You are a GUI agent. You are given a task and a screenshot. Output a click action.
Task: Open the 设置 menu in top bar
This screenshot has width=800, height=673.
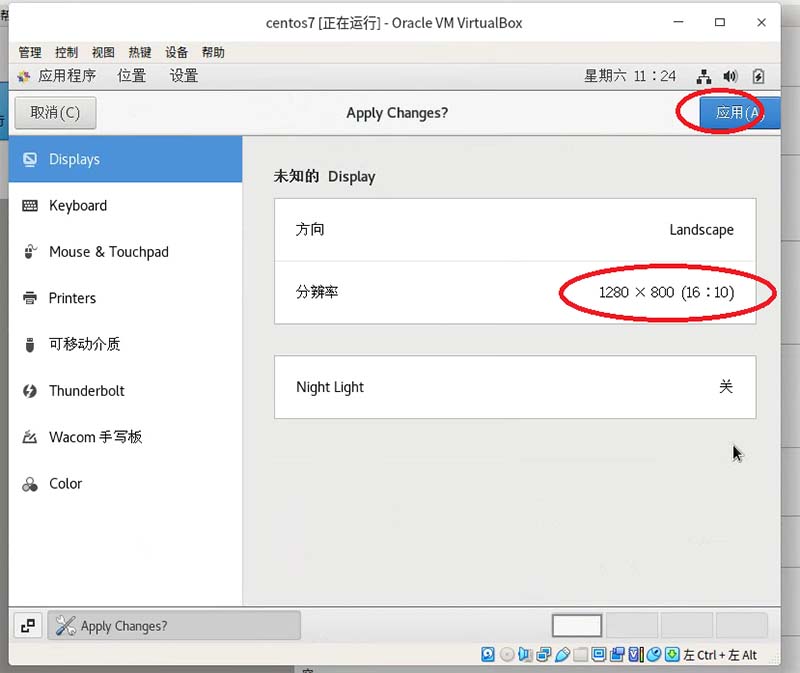point(184,77)
